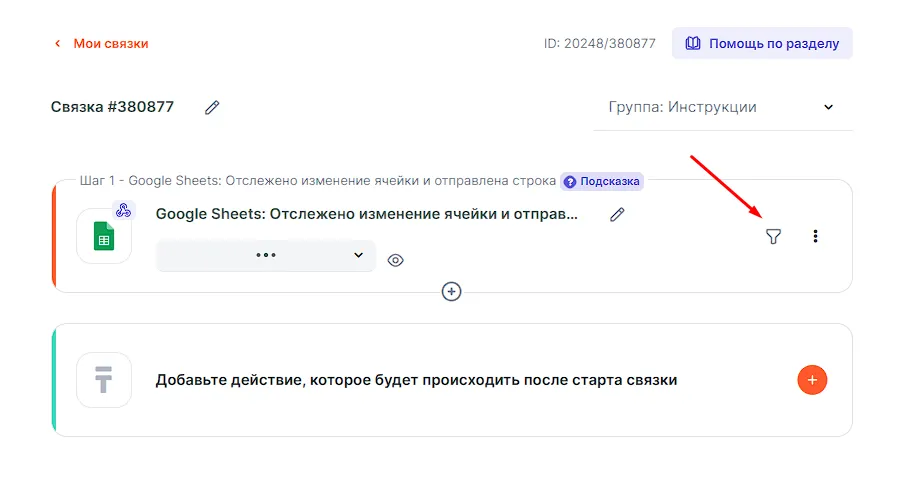The width and height of the screenshot is (901, 497).
Task: Go back using the arrow before Мои связки
Action: [x=57, y=44]
